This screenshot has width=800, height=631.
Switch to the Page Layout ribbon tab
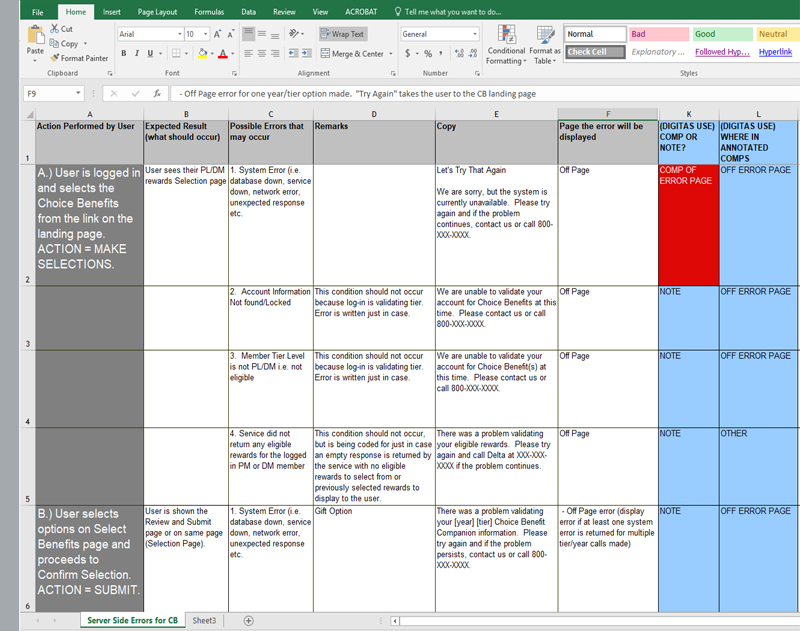click(x=158, y=12)
